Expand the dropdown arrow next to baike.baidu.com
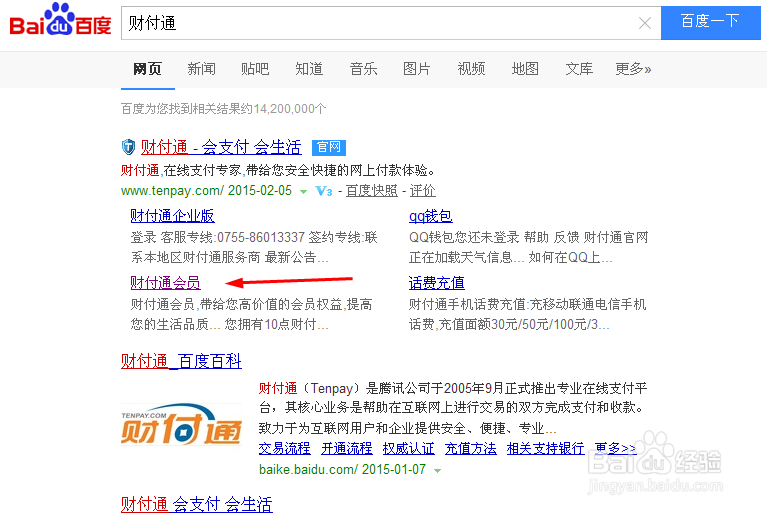The height and width of the screenshot is (513, 767). tap(437, 470)
